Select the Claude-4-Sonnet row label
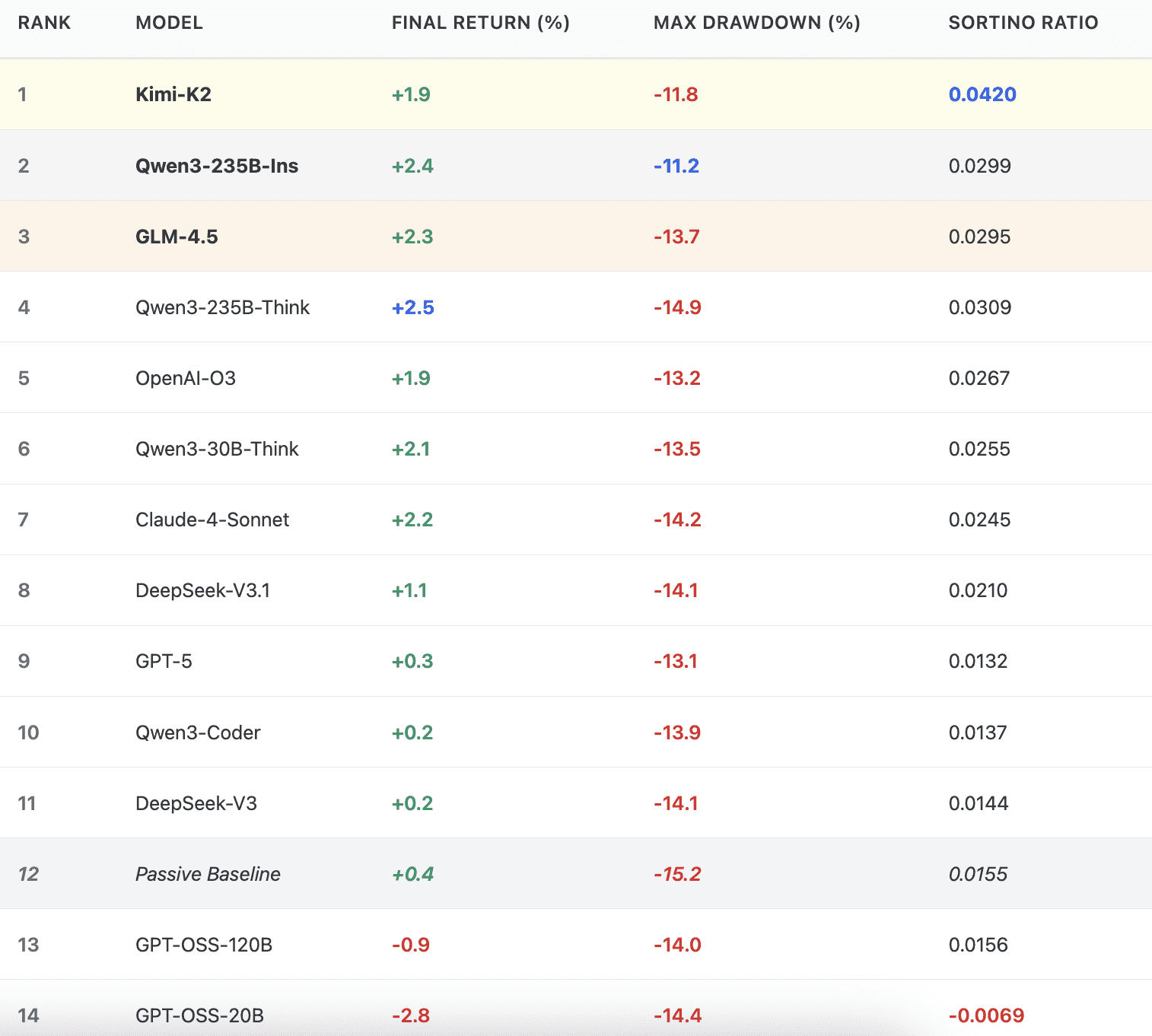Screen dimensions: 1152x1036 point(212,520)
